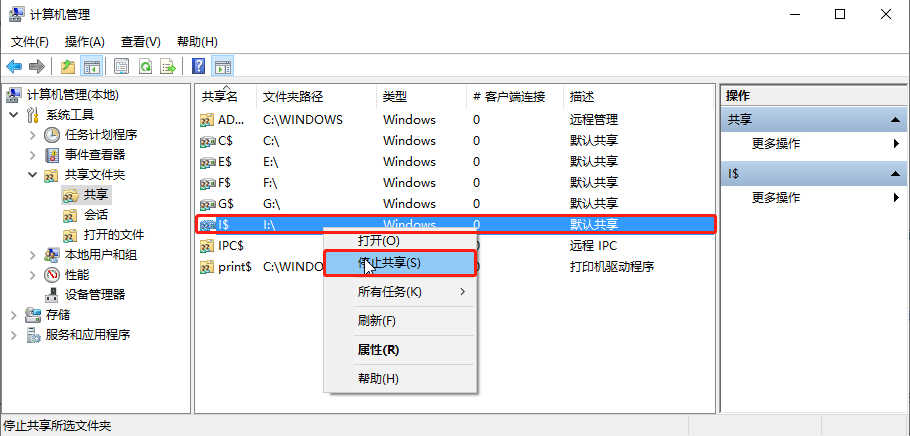
Task: Click the 事件查看器 icon in tree
Action: tap(52, 155)
